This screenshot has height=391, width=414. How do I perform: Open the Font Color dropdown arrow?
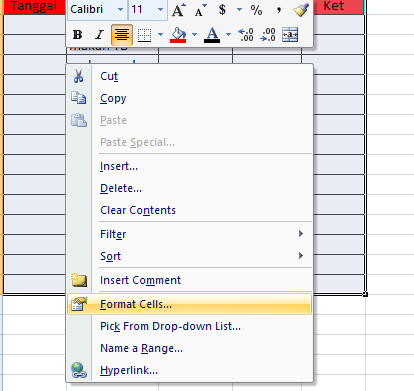click(228, 35)
